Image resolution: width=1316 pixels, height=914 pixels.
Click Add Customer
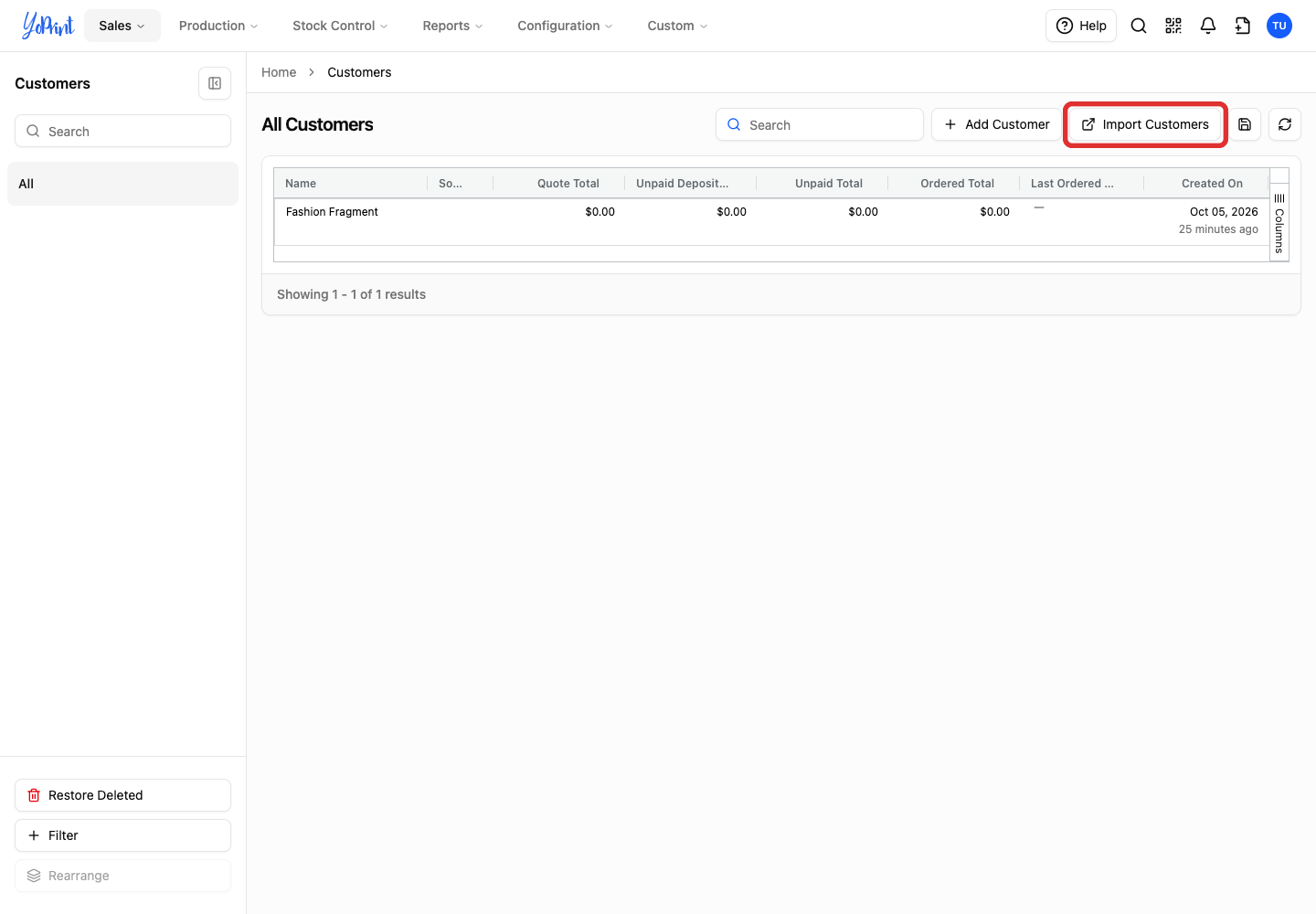tap(996, 124)
